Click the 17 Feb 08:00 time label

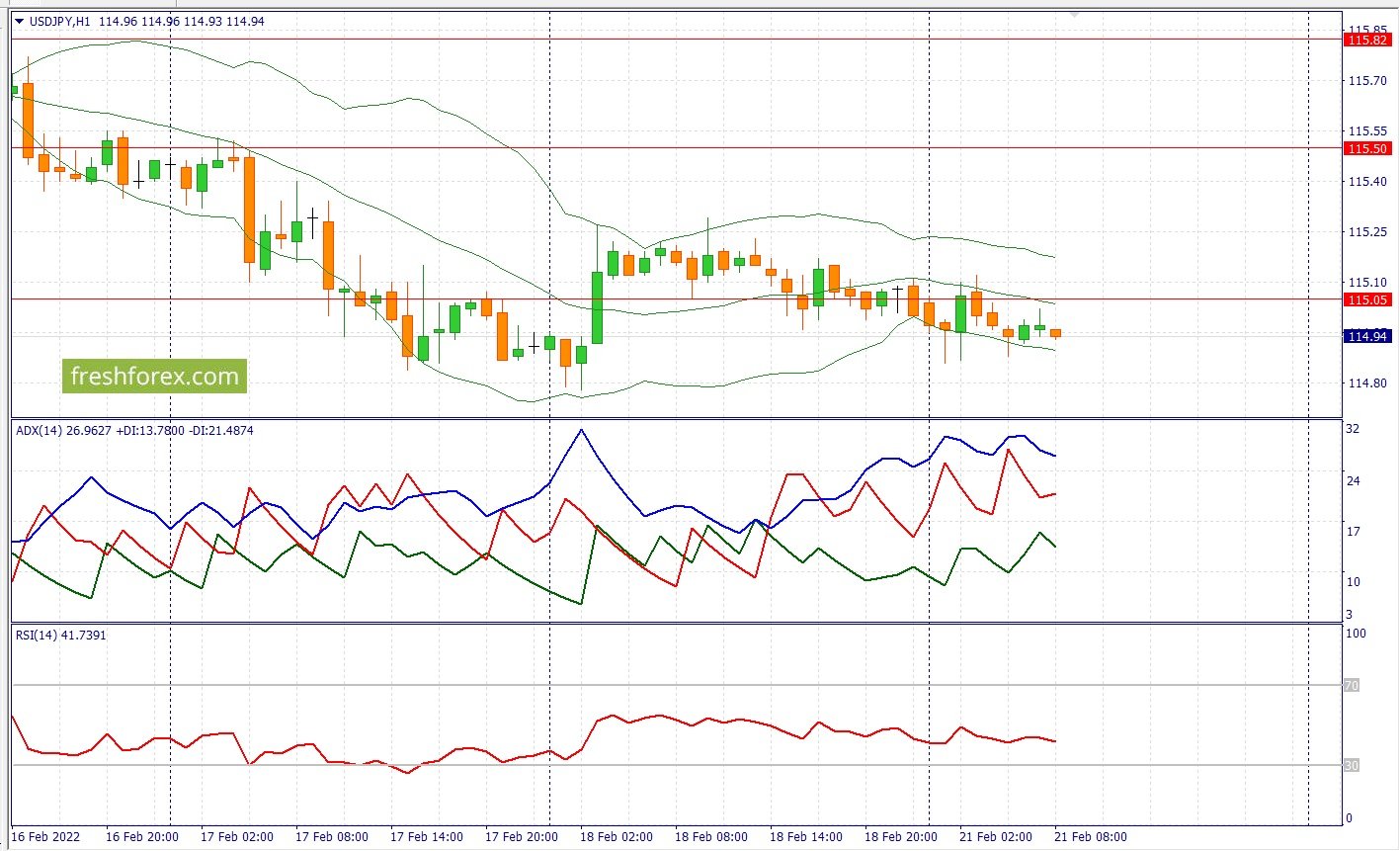pos(332,837)
